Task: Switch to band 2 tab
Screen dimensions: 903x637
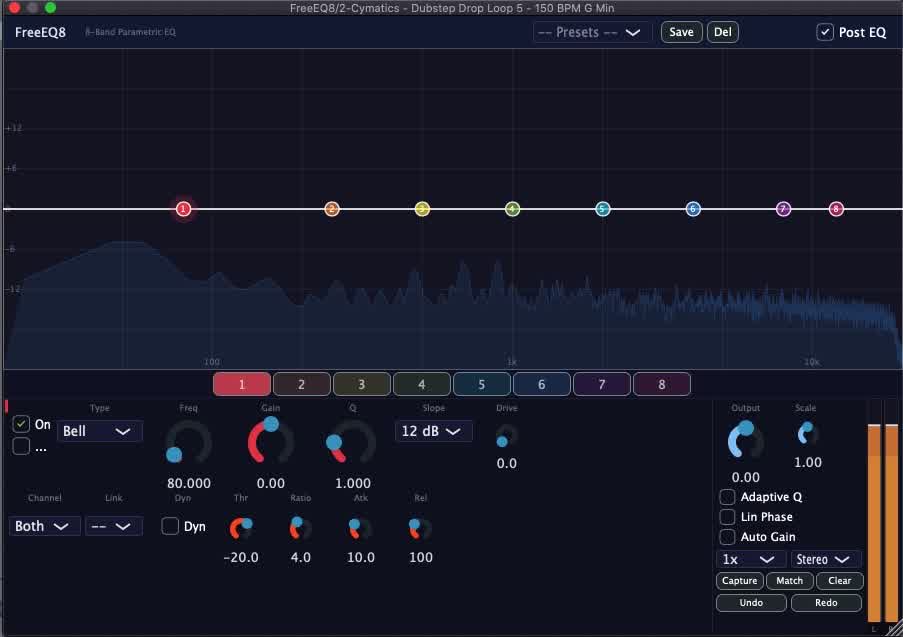Action: tap(302, 384)
